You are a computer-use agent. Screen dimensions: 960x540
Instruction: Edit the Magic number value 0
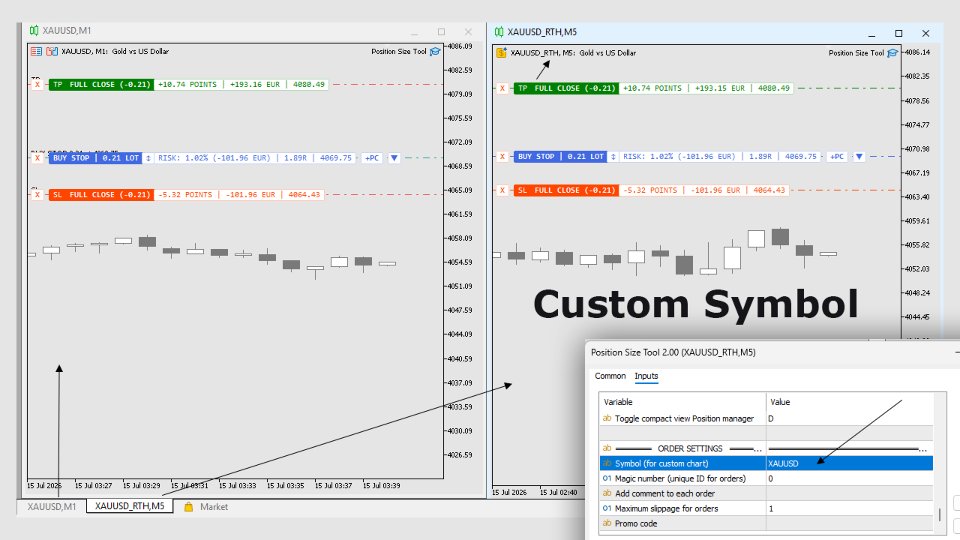[x=849, y=478]
